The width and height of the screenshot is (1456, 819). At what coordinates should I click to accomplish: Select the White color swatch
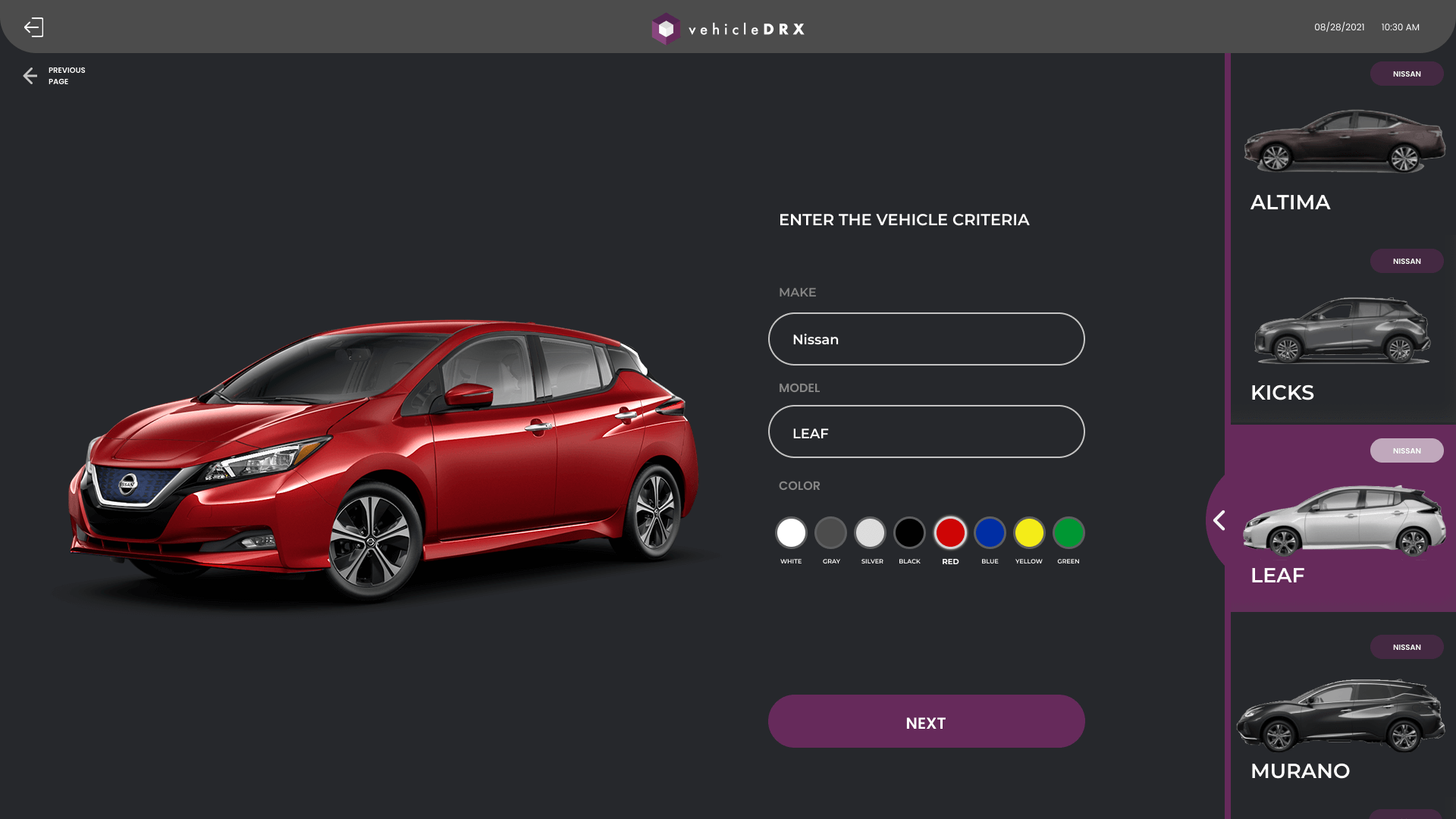(791, 532)
